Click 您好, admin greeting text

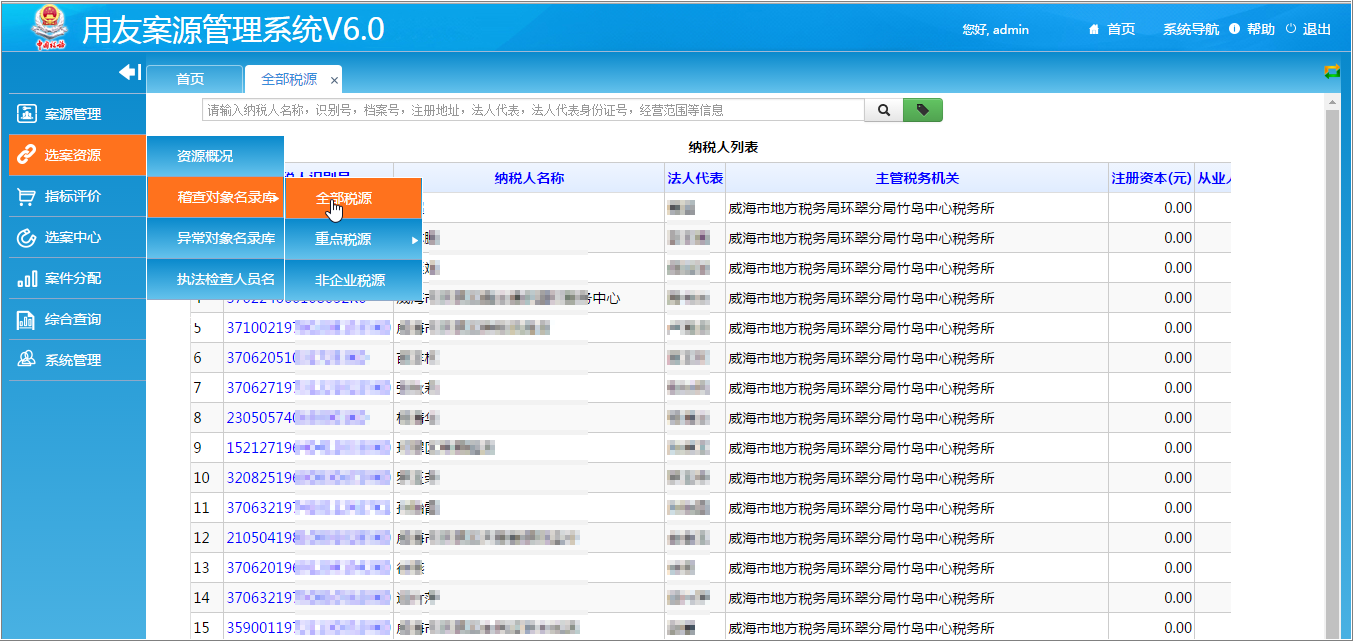995,29
